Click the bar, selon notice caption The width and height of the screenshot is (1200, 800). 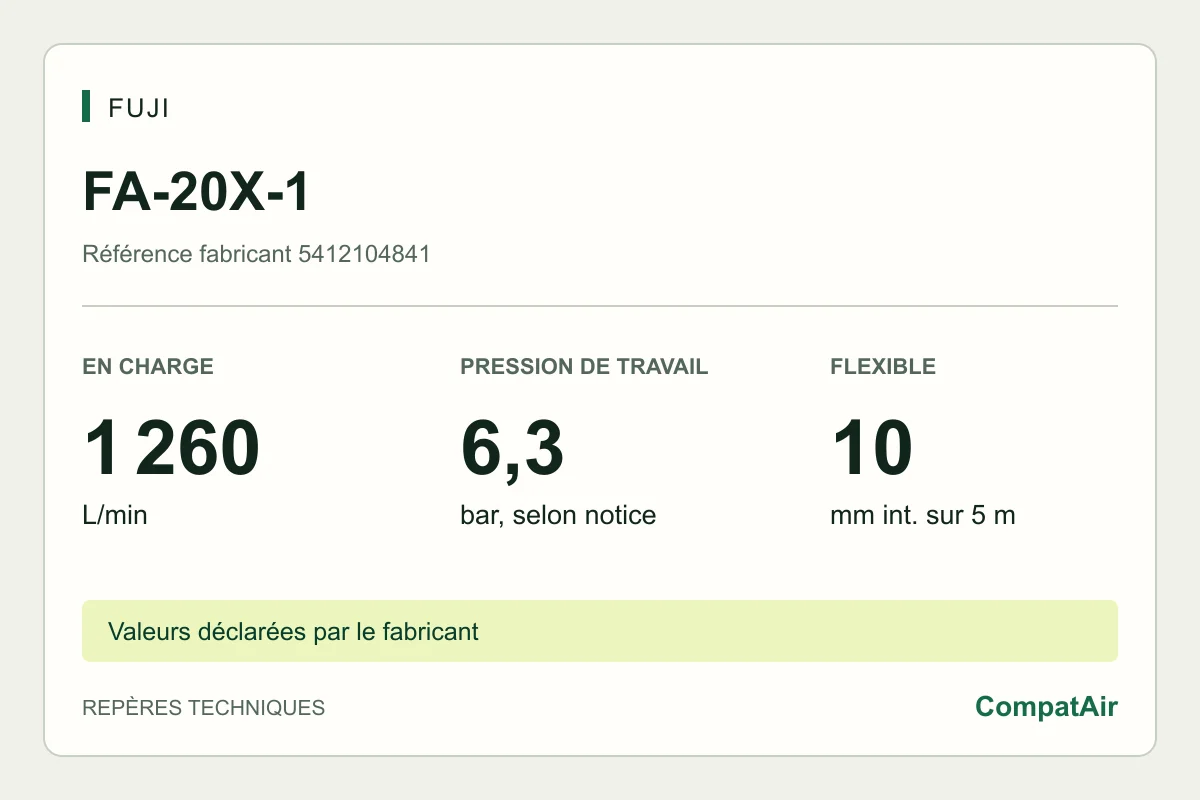coord(558,516)
